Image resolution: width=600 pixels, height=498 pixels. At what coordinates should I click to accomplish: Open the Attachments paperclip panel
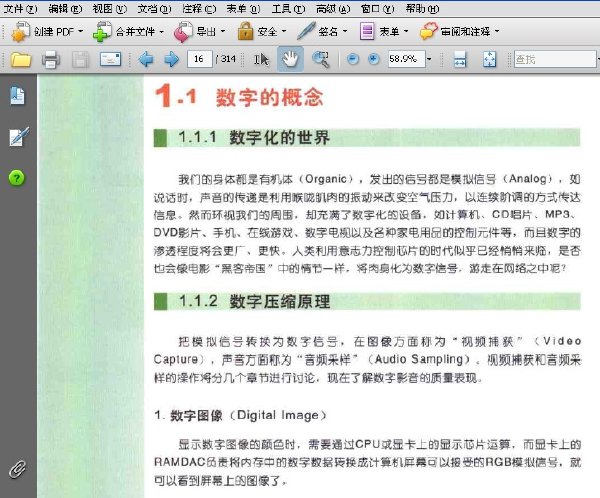click(x=18, y=470)
